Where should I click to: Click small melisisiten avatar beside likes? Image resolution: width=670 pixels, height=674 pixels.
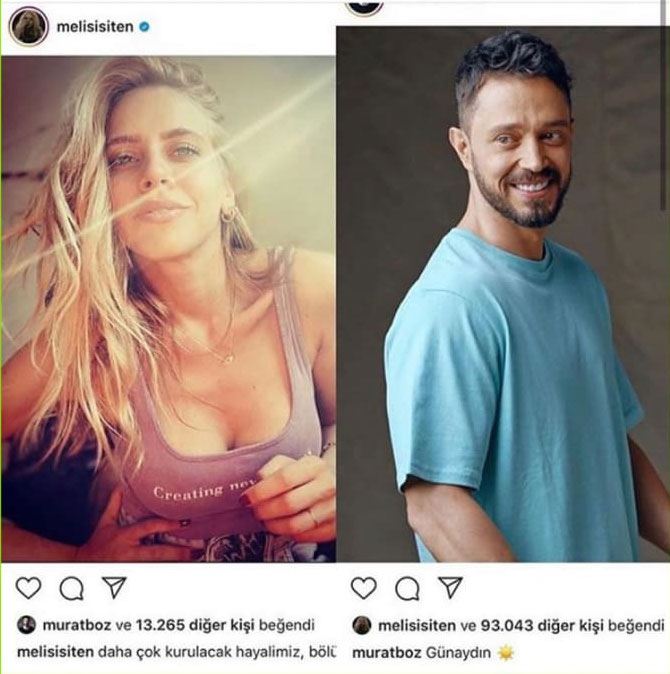[x=361, y=625]
